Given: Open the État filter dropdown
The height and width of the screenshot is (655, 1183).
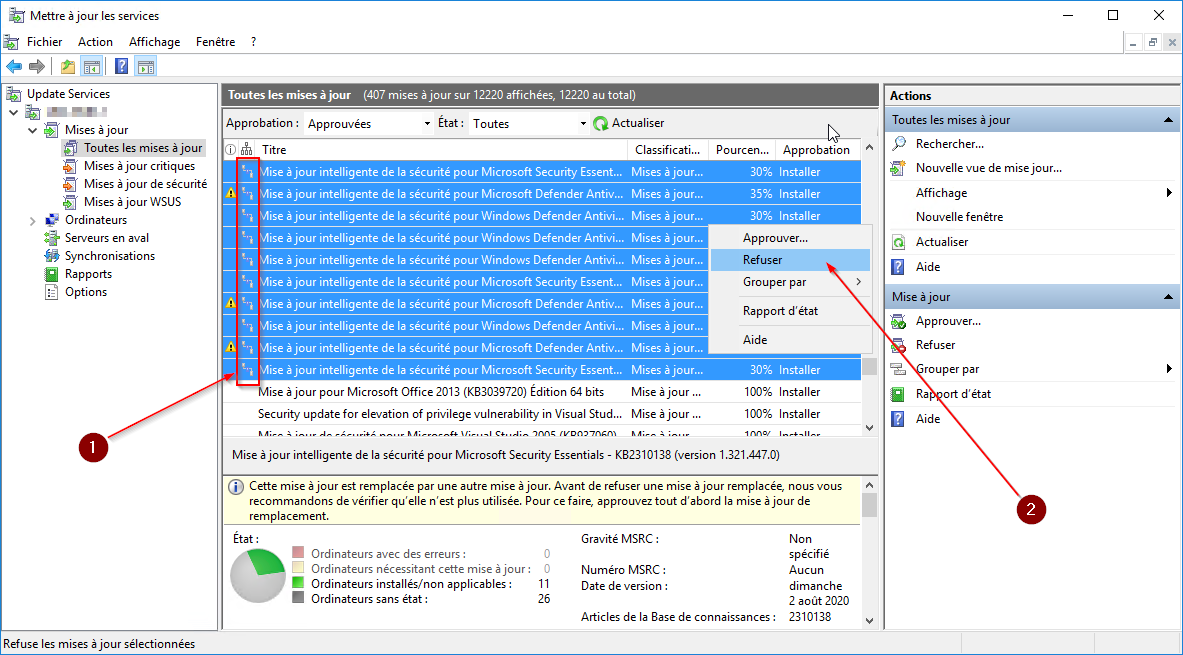Looking at the screenshot, I should click(584, 124).
